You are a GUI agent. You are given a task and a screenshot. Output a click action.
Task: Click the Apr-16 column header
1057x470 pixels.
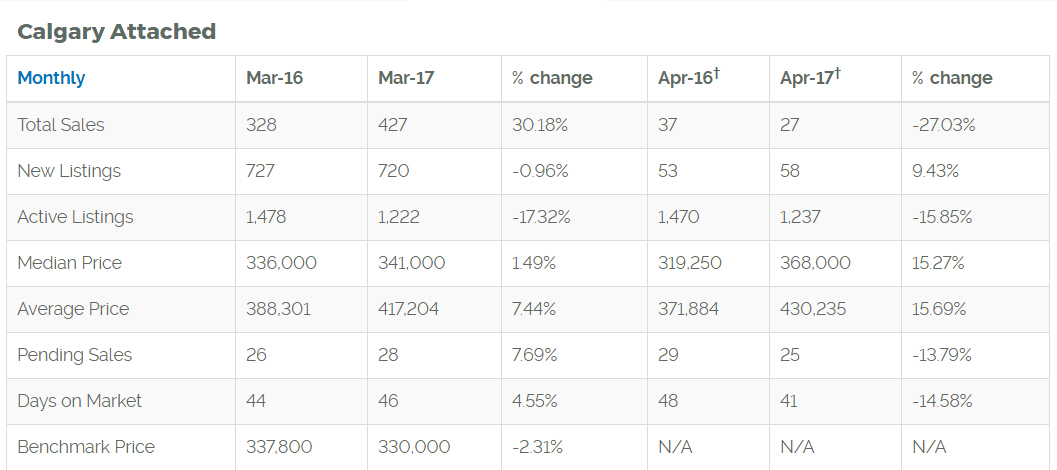pyautogui.click(x=685, y=78)
